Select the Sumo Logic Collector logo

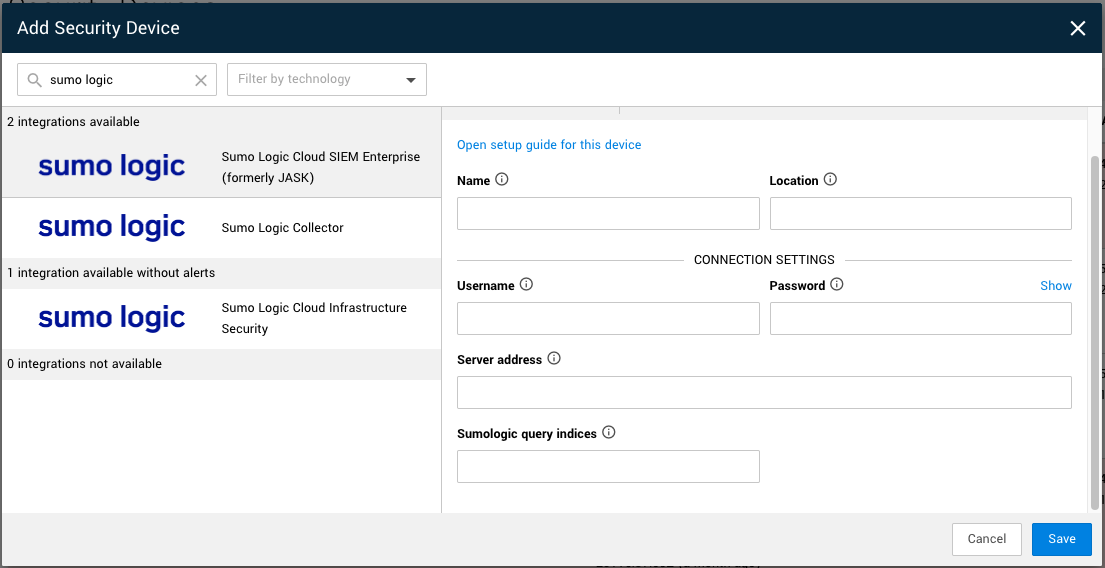[x=111, y=228]
